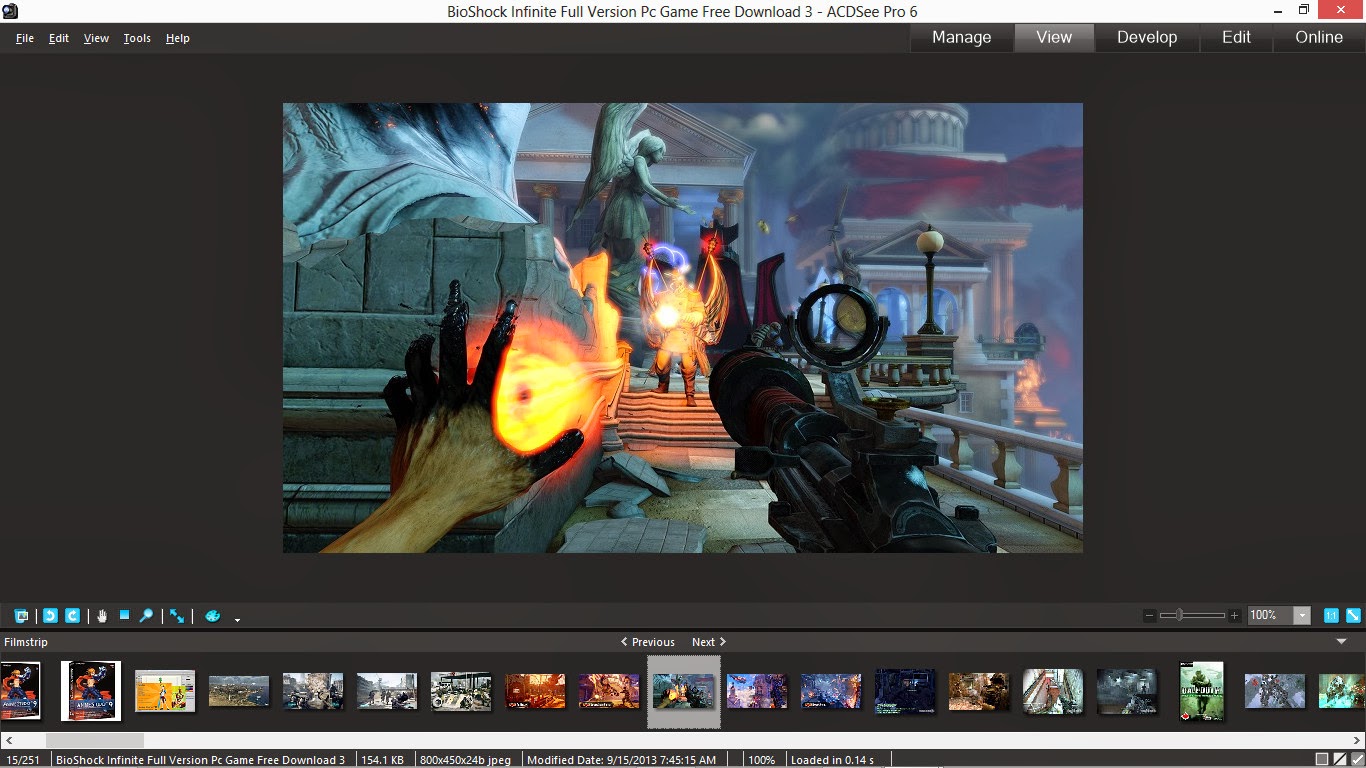
Task: Switch to the Edit mode tab
Action: pos(1237,37)
